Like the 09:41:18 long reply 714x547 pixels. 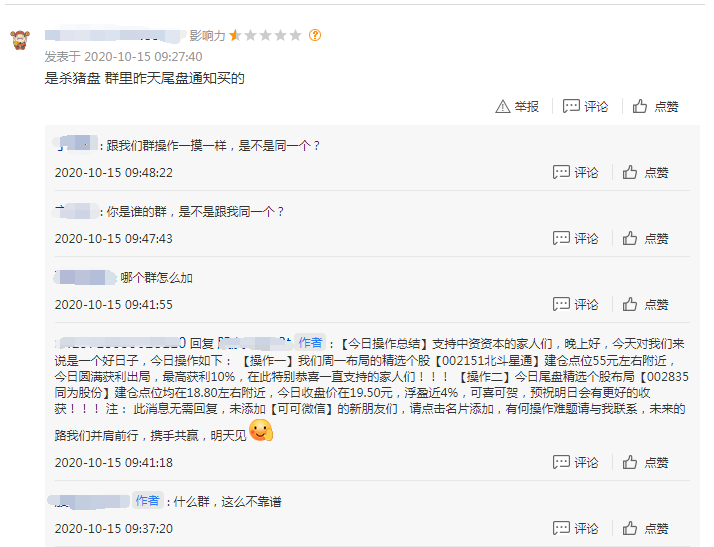tap(645, 463)
